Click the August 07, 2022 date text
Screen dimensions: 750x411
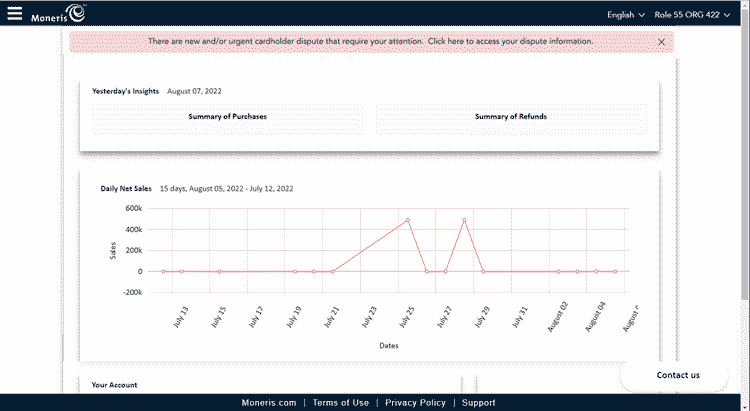click(194, 91)
